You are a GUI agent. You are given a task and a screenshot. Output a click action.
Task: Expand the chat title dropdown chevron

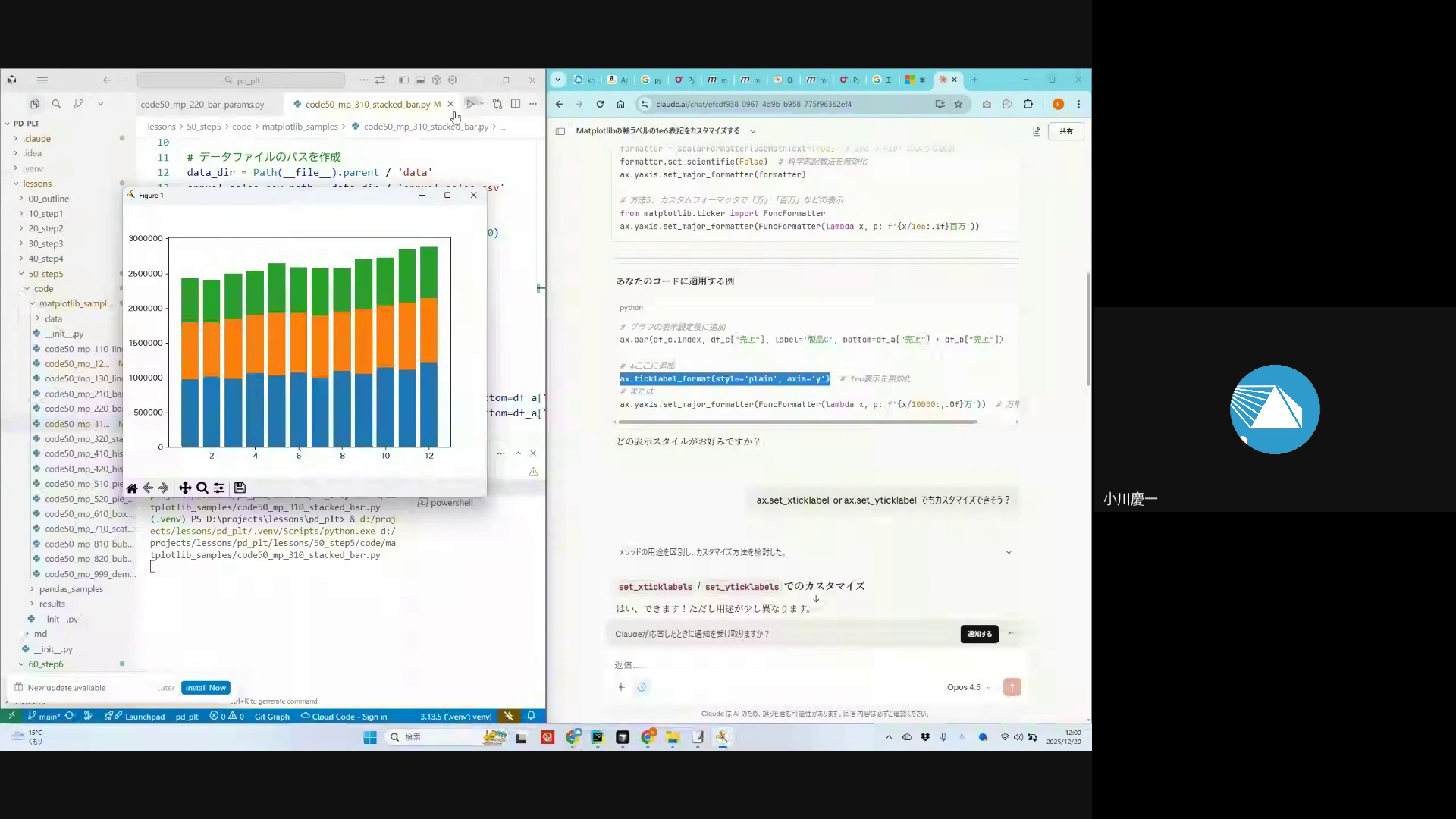[752, 131]
